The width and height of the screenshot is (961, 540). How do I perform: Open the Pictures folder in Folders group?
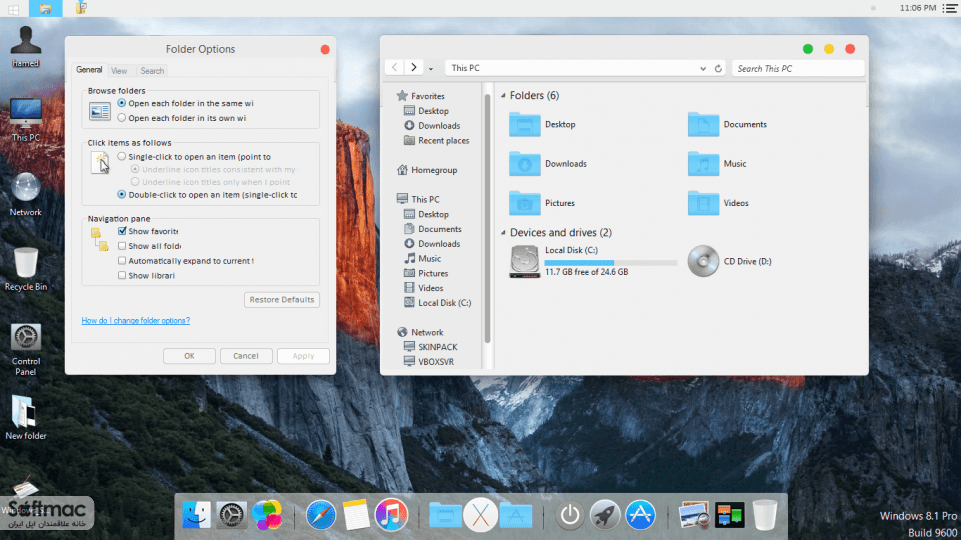[542, 203]
